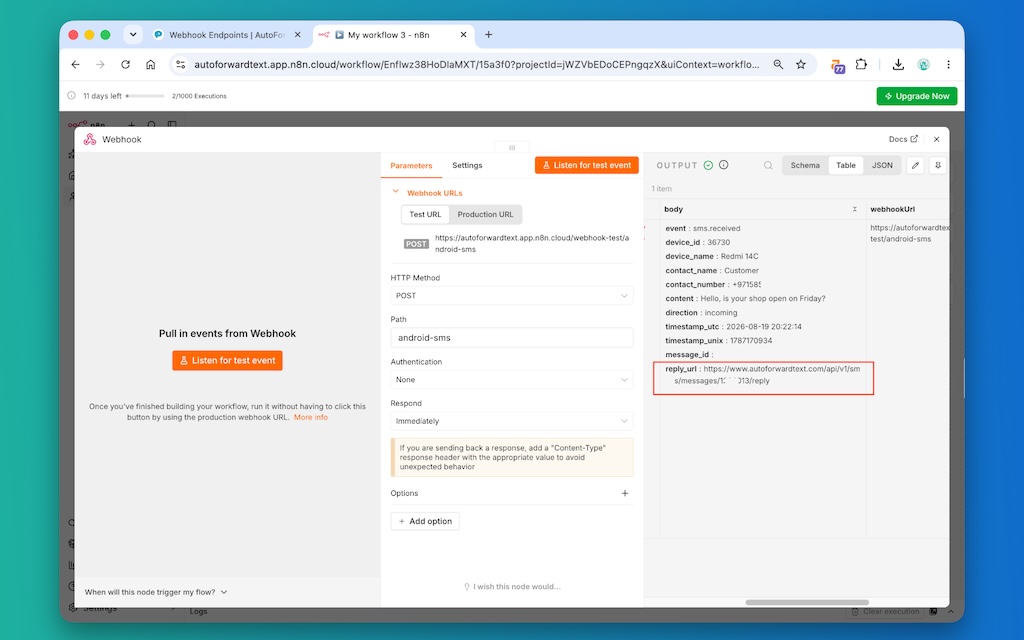Open the Docs link
The height and width of the screenshot is (640, 1024).
pos(903,139)
